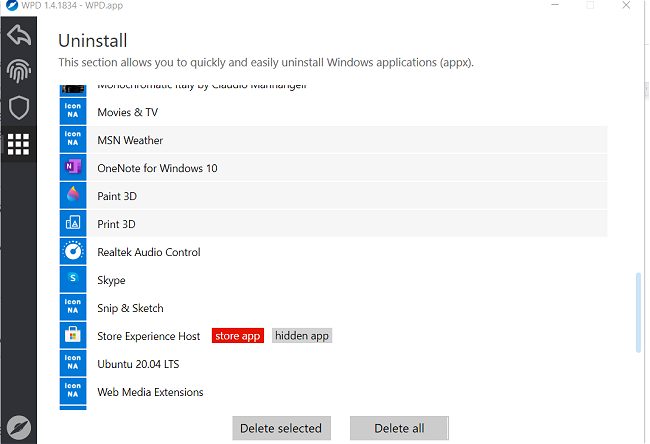
Task: Select the Paint 3D row
Action: click(333, 196)
